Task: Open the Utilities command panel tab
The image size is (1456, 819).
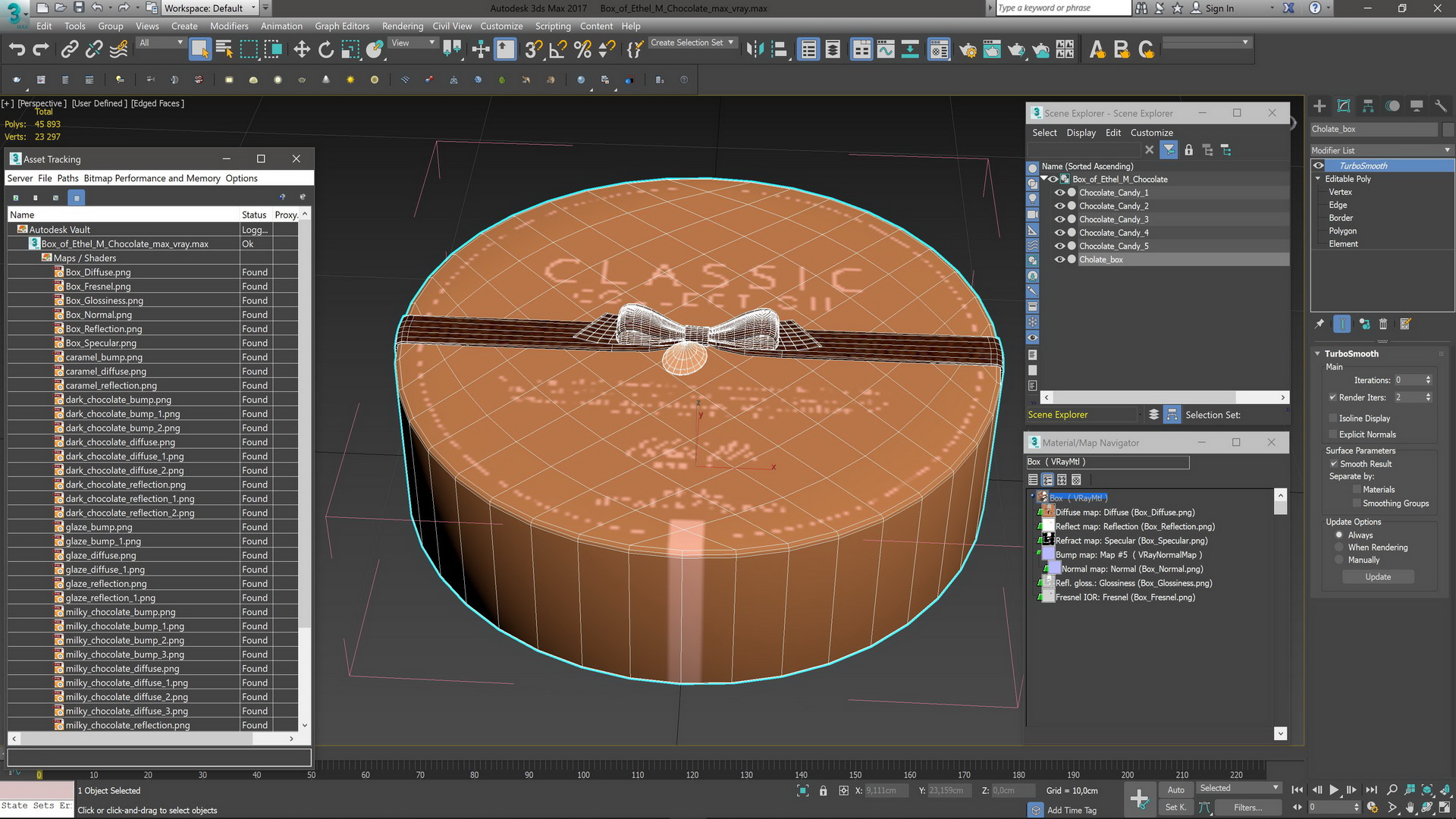Action: click(x=1441, y=106)
